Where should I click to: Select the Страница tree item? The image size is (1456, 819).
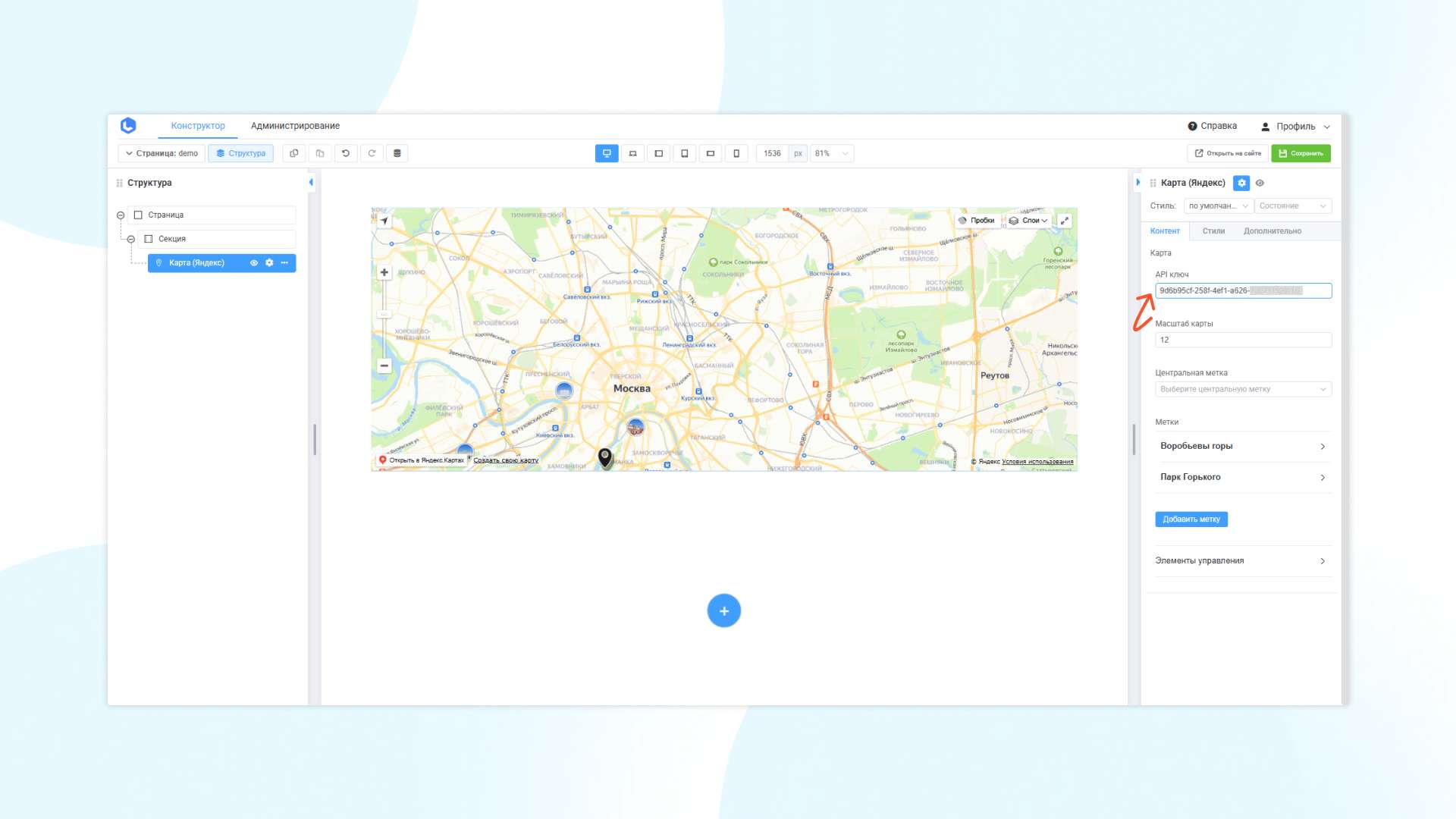coord(212,215)
